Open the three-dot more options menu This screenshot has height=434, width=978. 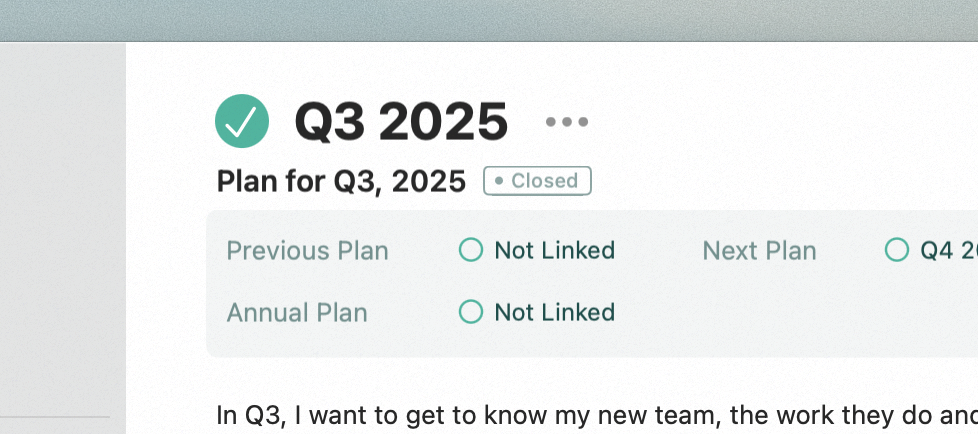(567, 122)
